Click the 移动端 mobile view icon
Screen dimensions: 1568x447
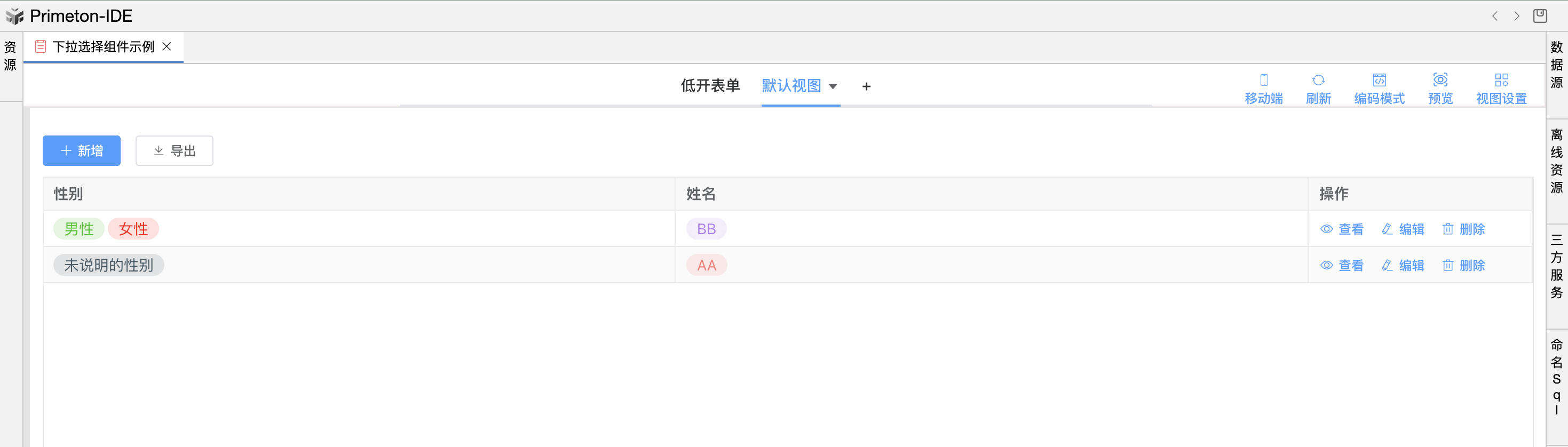(x=1264, y=80)
